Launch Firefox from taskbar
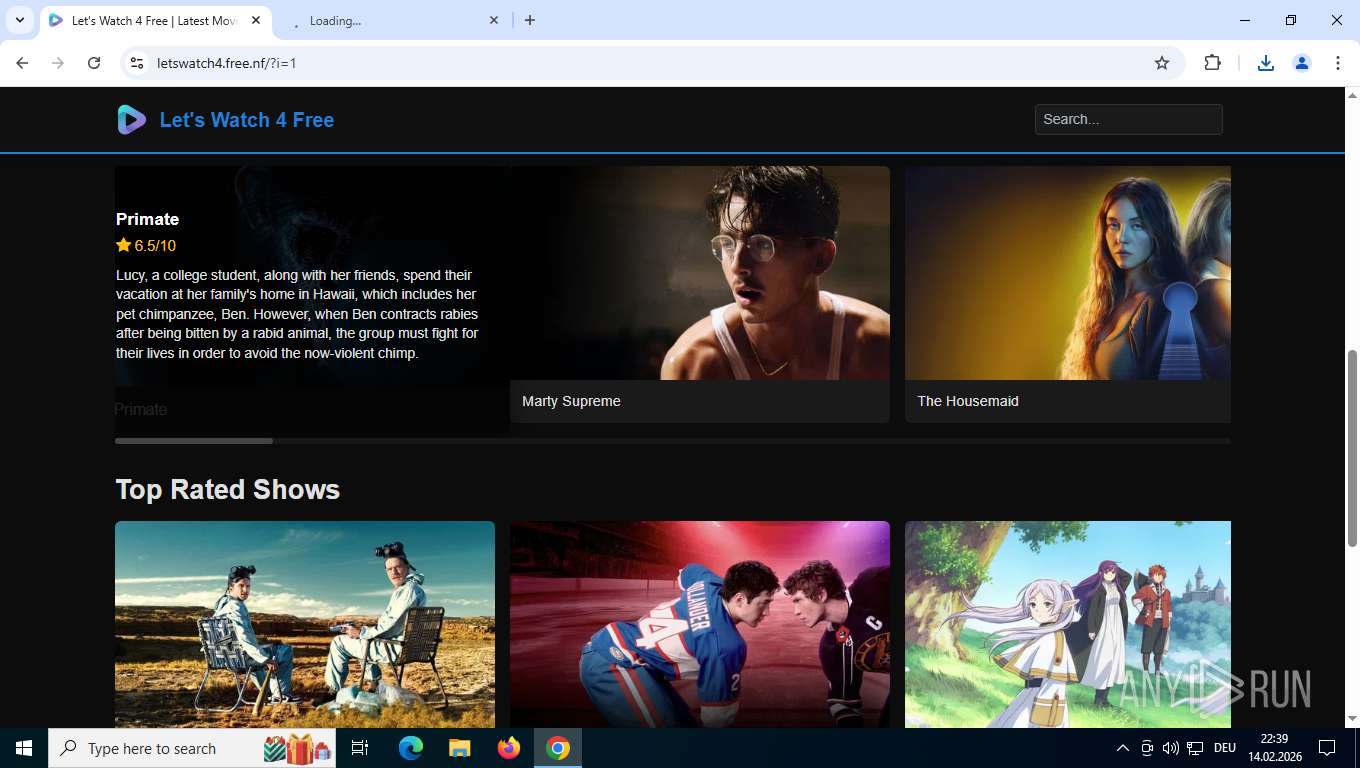This screenshot has height=768, width=1360. coord(509,748)
